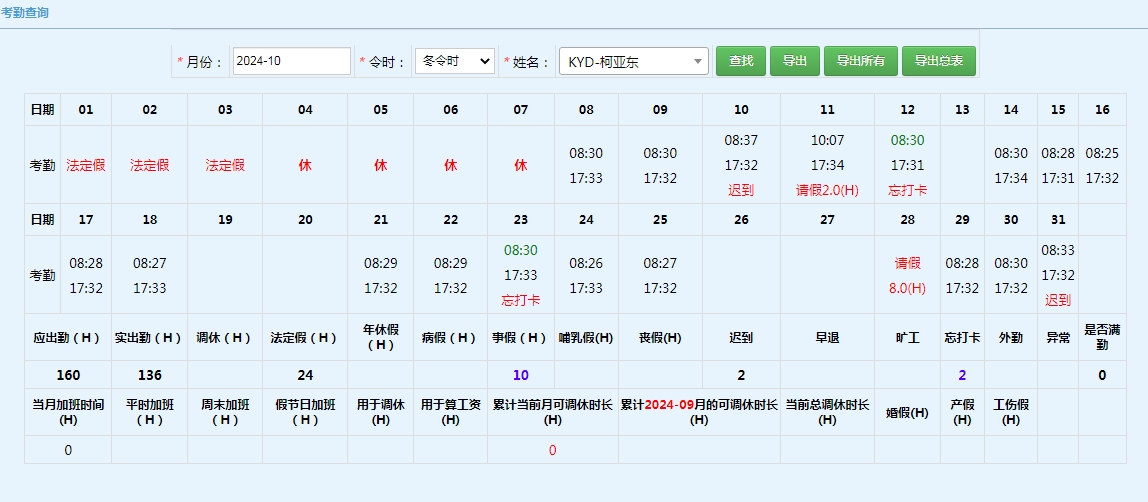1148x502 pixels.
Task: Select the 请假 8.0(H) cell on day 28
Action: pyautogui.click(x=907, y=276)
